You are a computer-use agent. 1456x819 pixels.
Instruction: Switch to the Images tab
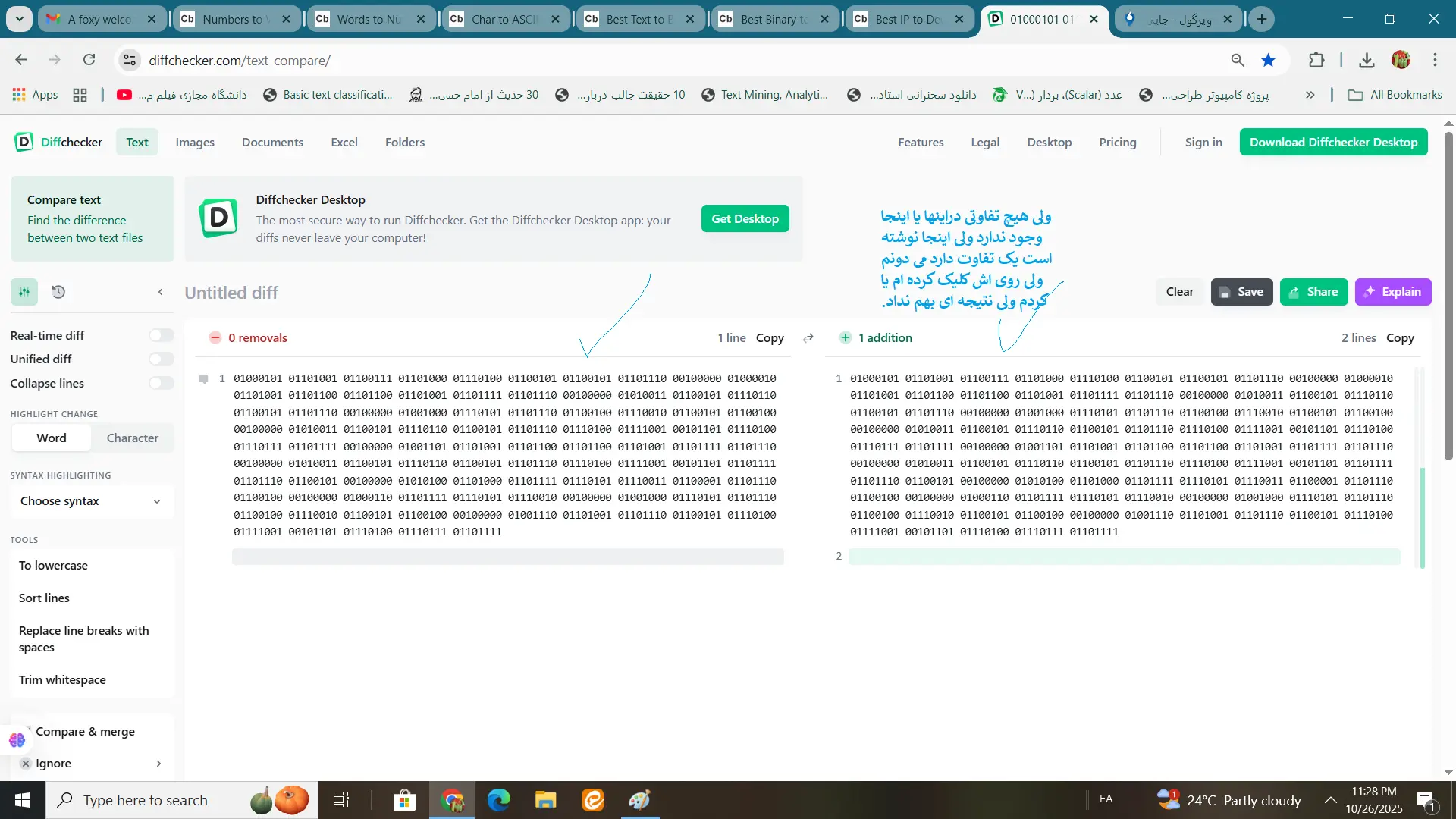[x=195, y=142]
